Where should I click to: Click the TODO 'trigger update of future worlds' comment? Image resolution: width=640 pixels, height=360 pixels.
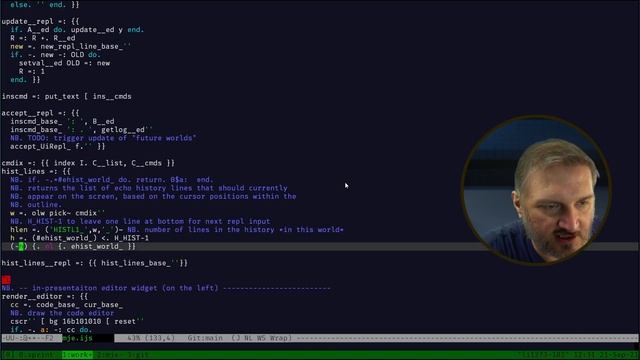click(103, 138)
